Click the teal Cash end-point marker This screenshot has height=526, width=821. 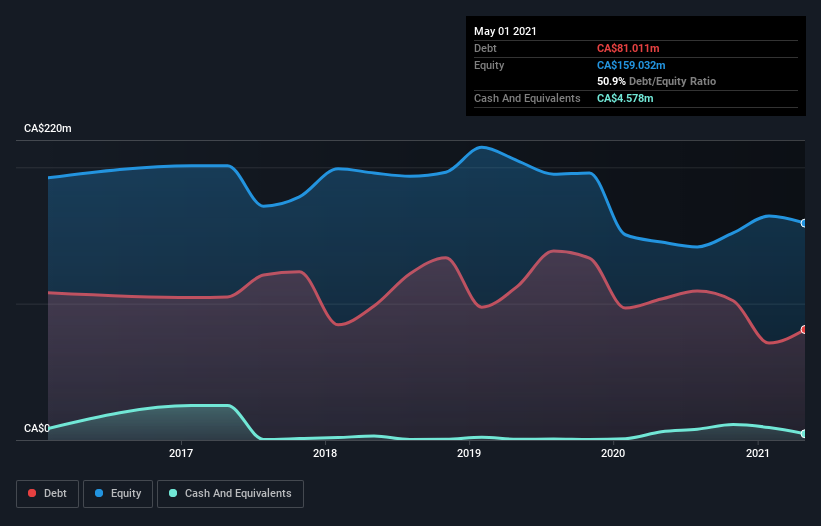[x=804, y=434]
